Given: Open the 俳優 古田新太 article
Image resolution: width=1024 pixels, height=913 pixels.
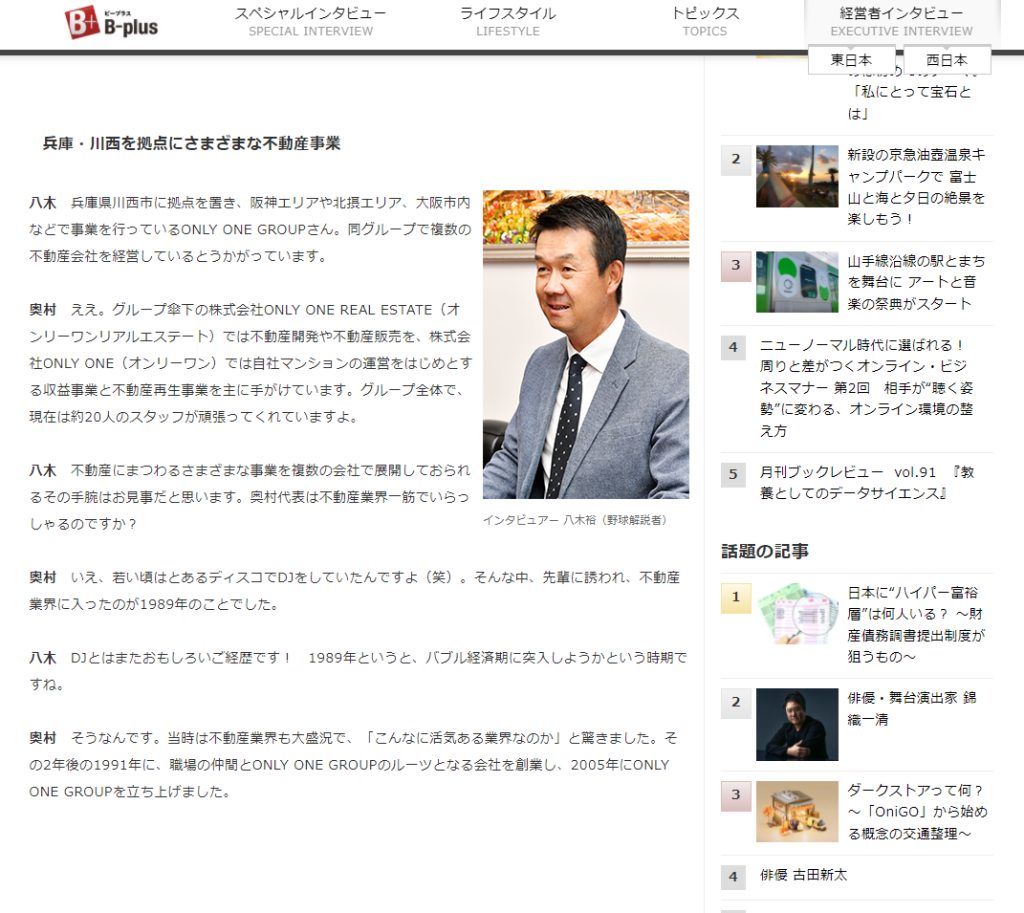Looking at the screenshot, I should tap(803, 874).
